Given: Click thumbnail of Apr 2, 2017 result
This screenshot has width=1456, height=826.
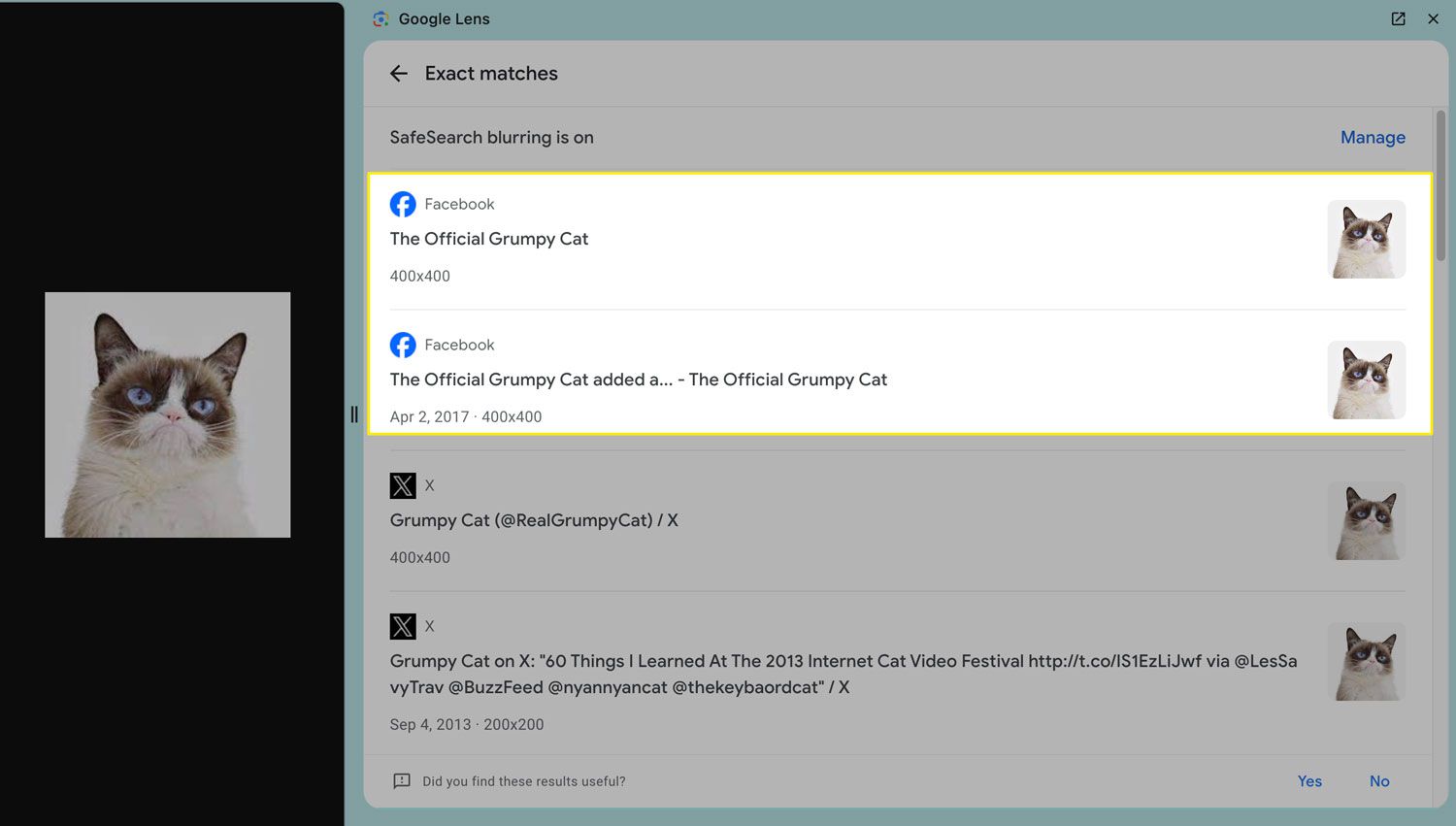Looking at the screenshot, I should pos(1367,380).
